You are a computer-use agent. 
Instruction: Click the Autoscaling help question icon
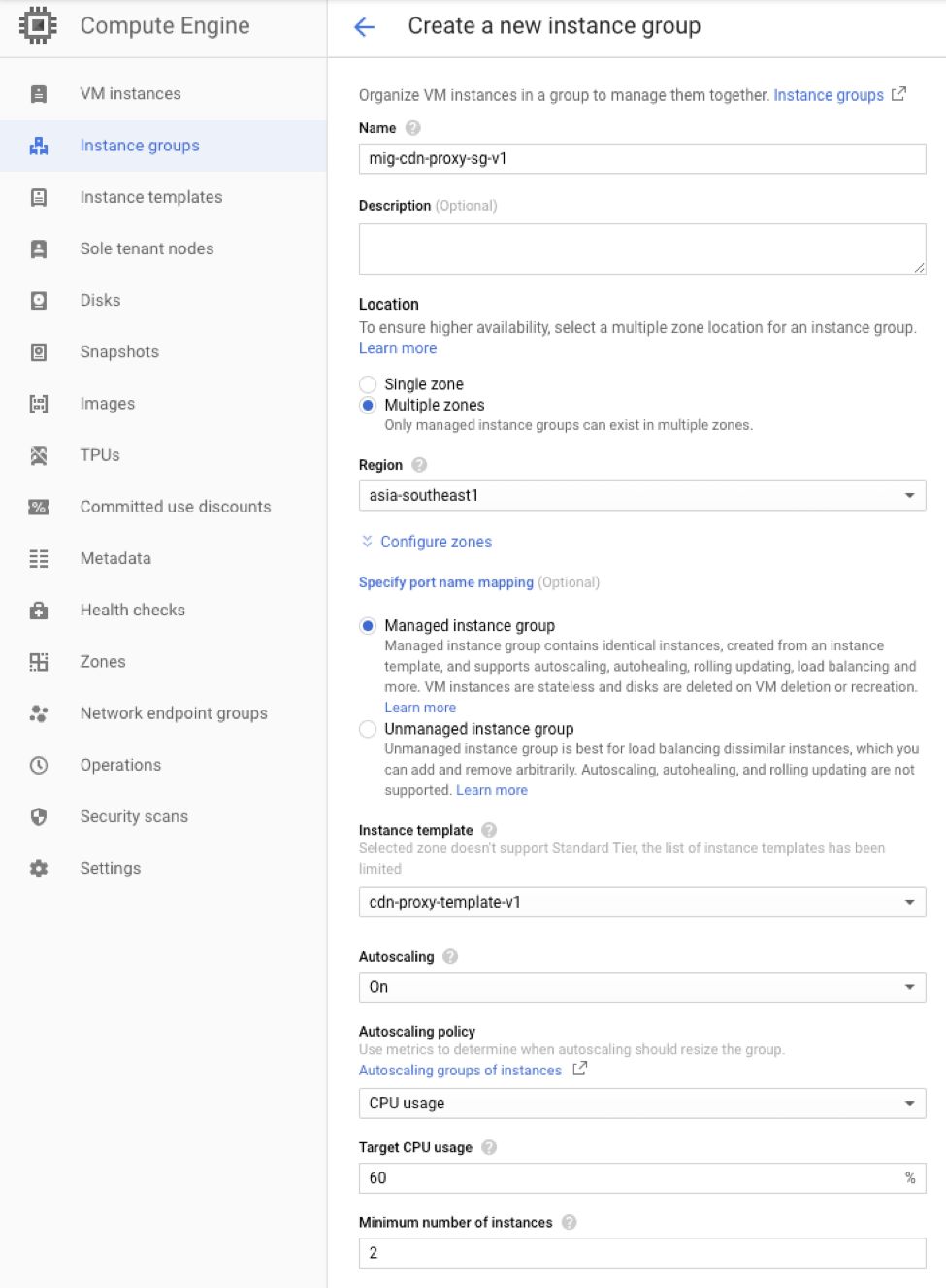[450, 957]
